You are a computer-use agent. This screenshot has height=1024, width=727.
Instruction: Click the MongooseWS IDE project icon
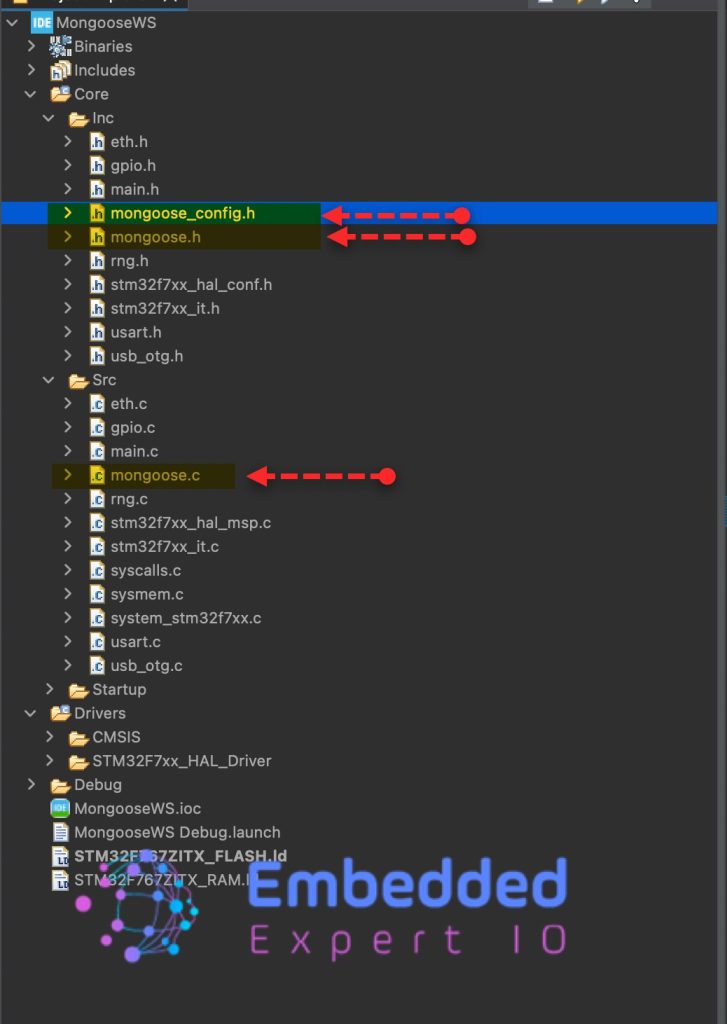(41, 22)
